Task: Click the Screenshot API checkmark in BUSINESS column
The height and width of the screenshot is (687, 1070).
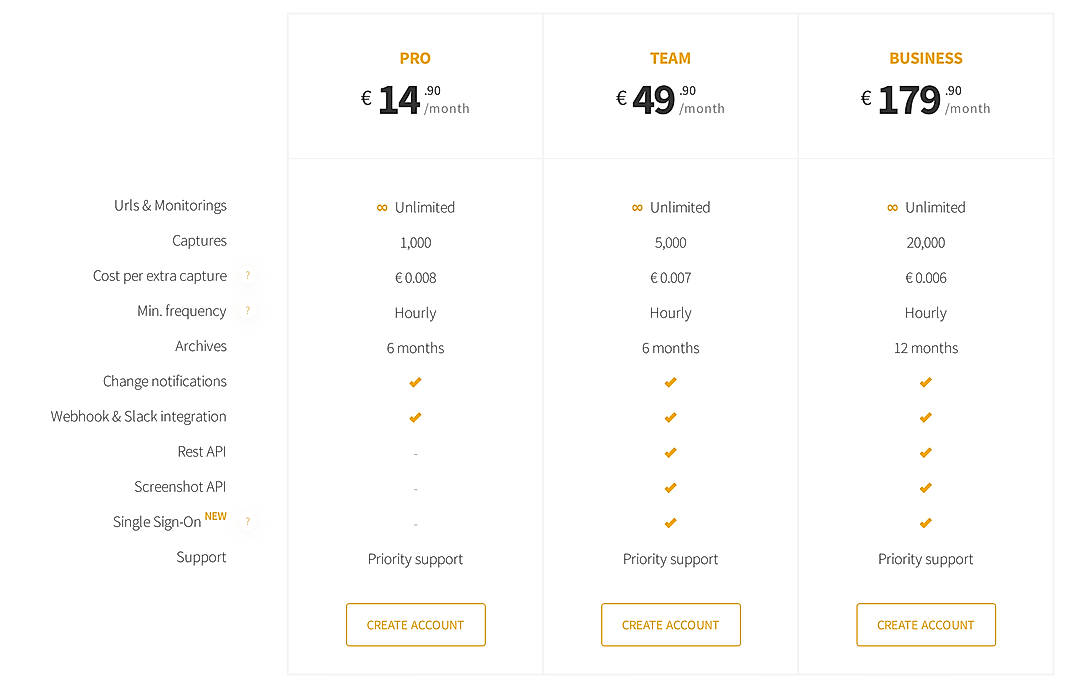Action: (925, 487)
